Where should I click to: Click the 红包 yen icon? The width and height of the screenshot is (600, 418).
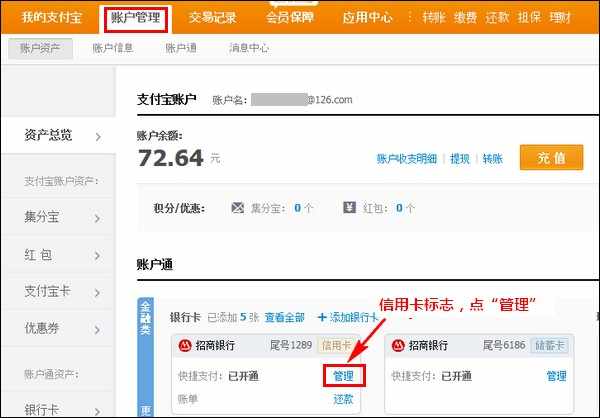(349, 208)
